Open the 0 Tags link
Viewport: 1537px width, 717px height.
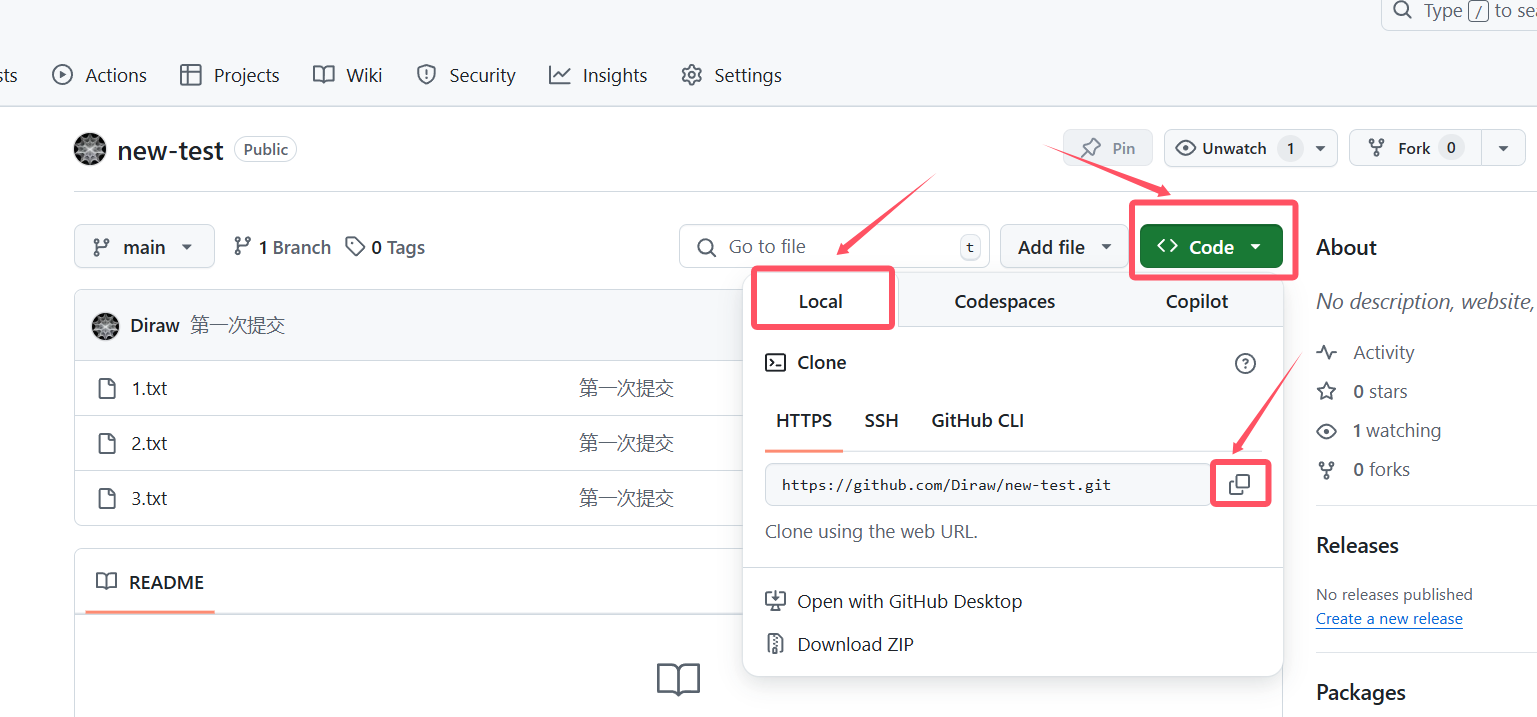[385, 247]
